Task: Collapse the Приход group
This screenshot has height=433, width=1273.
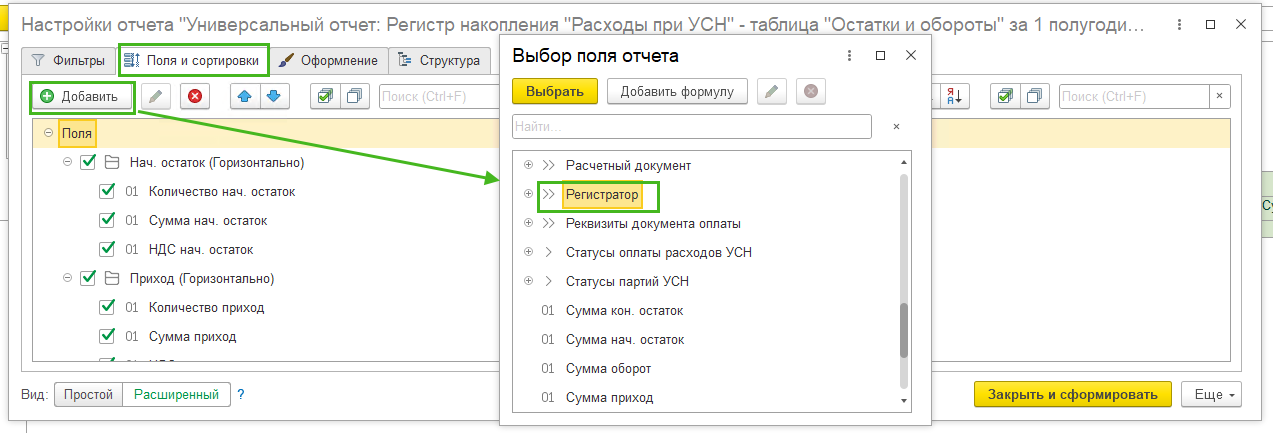Action: (x=68, y=278)
